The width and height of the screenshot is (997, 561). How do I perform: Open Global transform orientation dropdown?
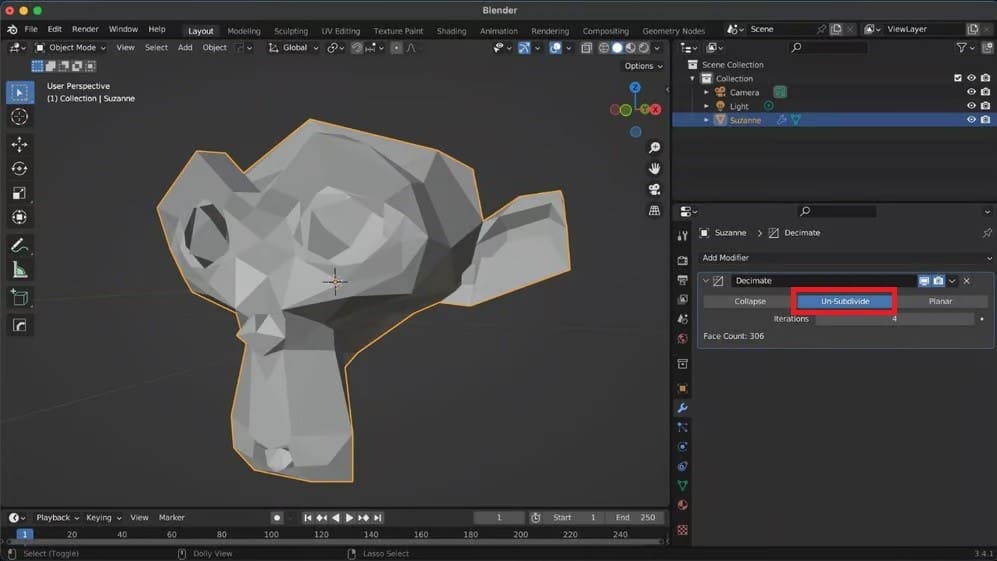[x=293, y=48]
